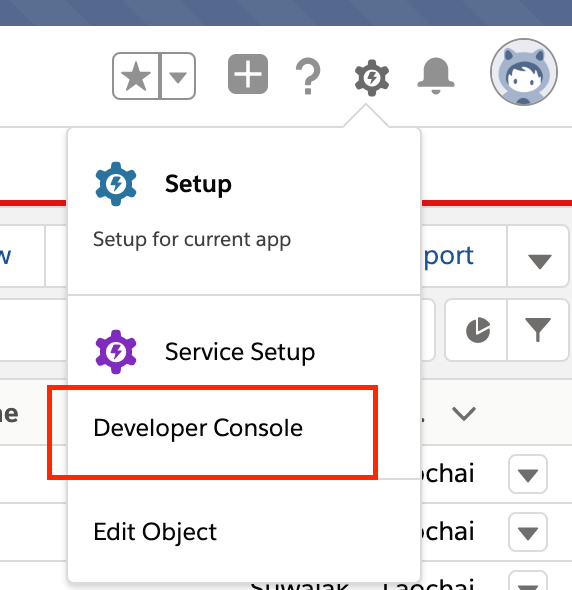The width and height of the screenshot is (572, 590).
Task: Open the favorites list dropdown arrow
Action: point(178,76)
